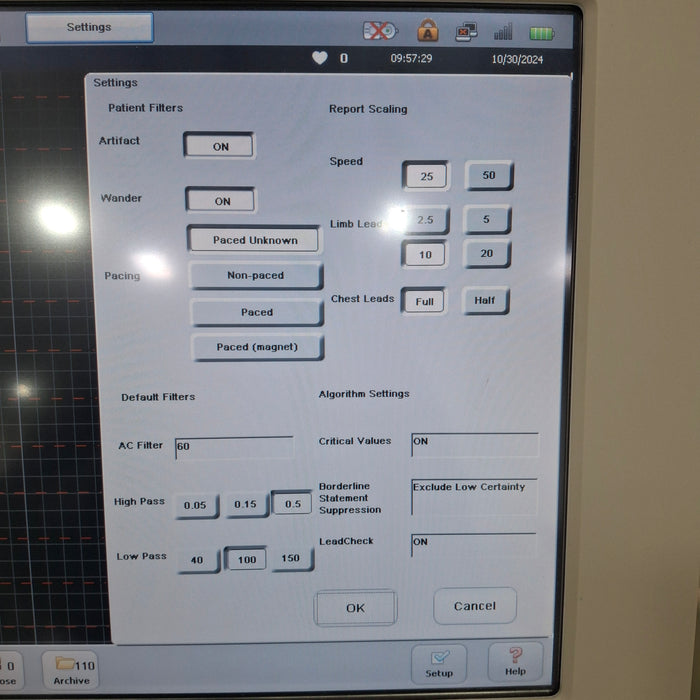Click the Algorithm Settings heading
This screenshot has width=700, height=700.
point(364,394)
